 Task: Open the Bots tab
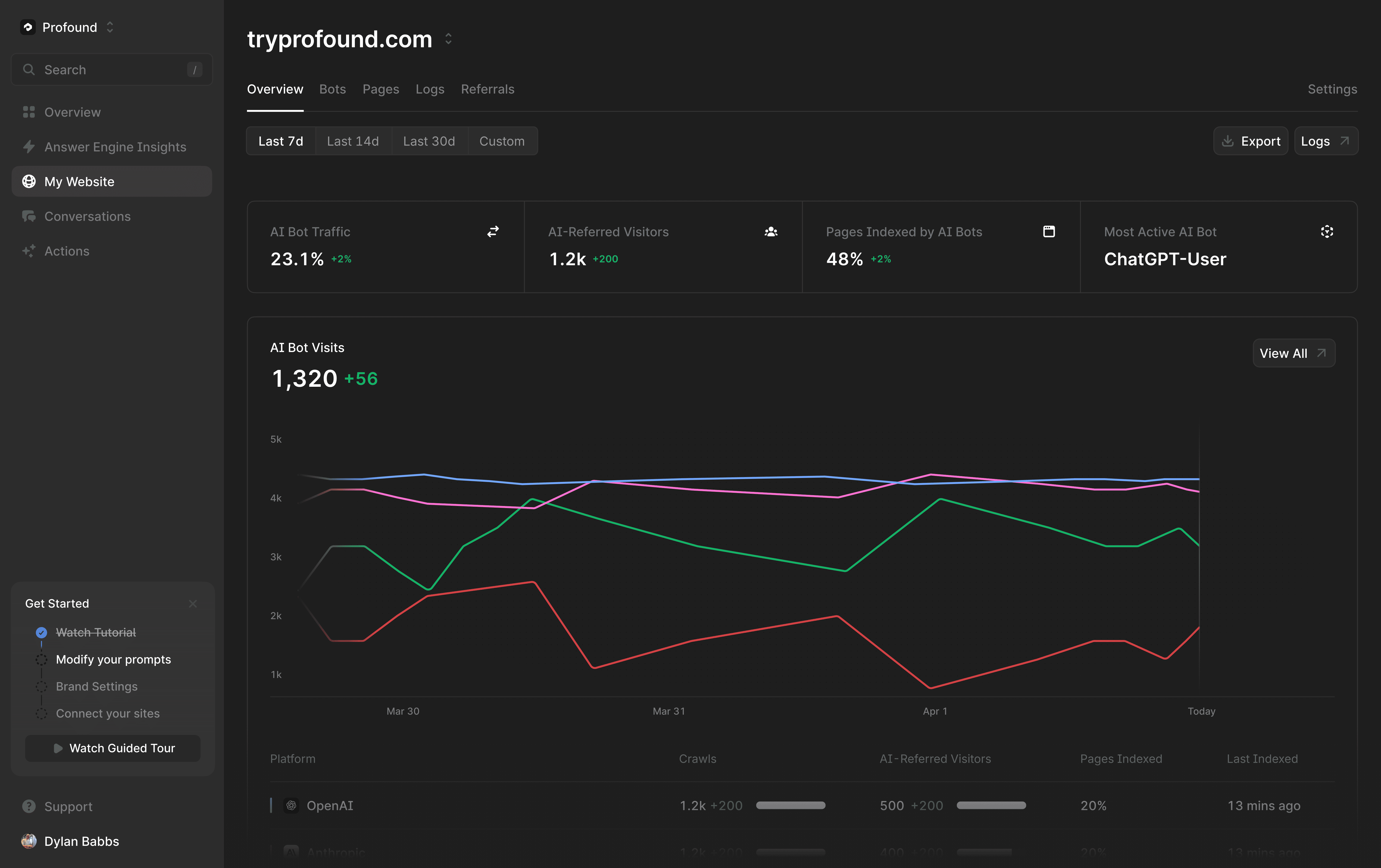333,89
